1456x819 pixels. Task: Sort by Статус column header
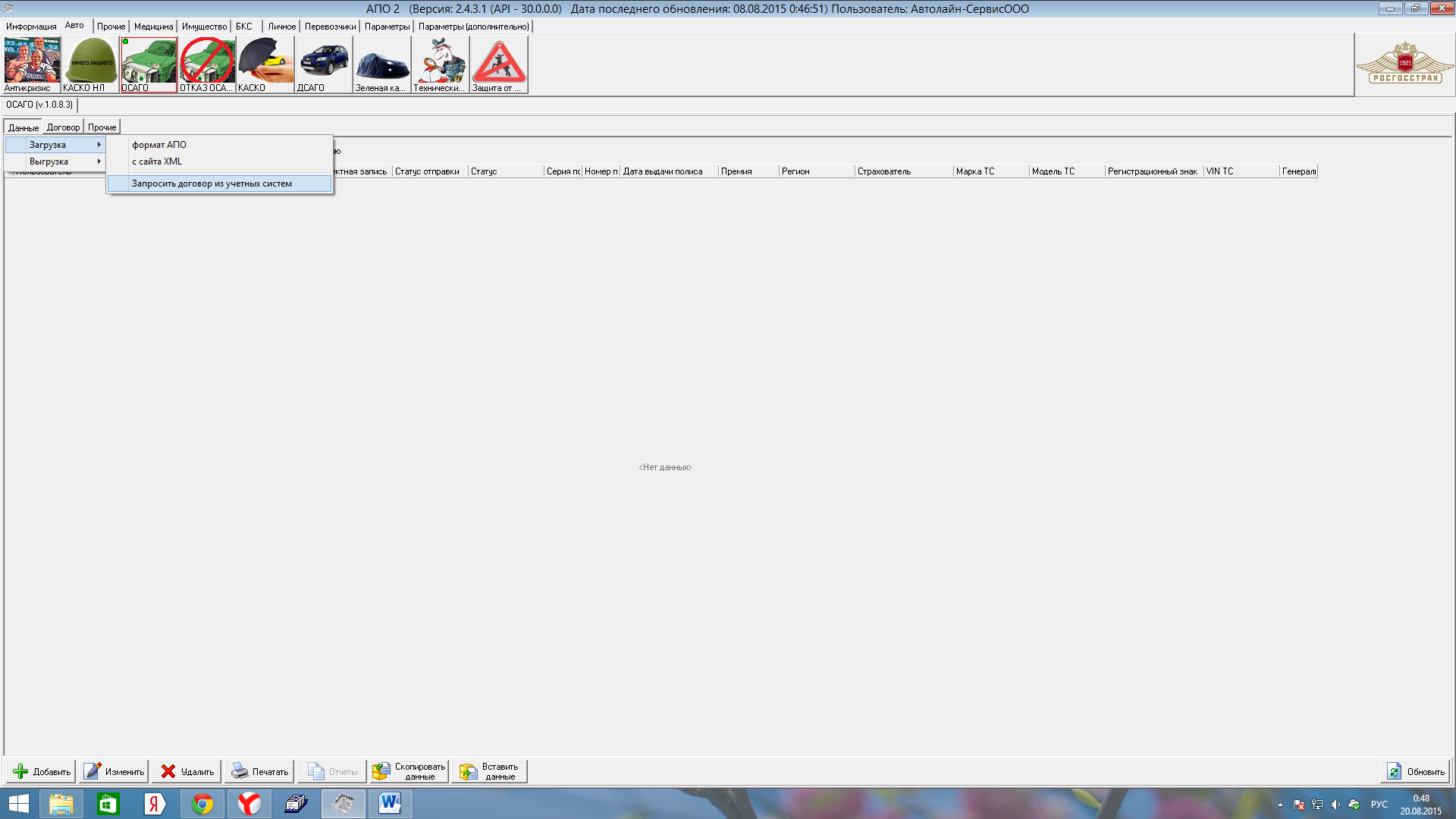pos(506,171)
